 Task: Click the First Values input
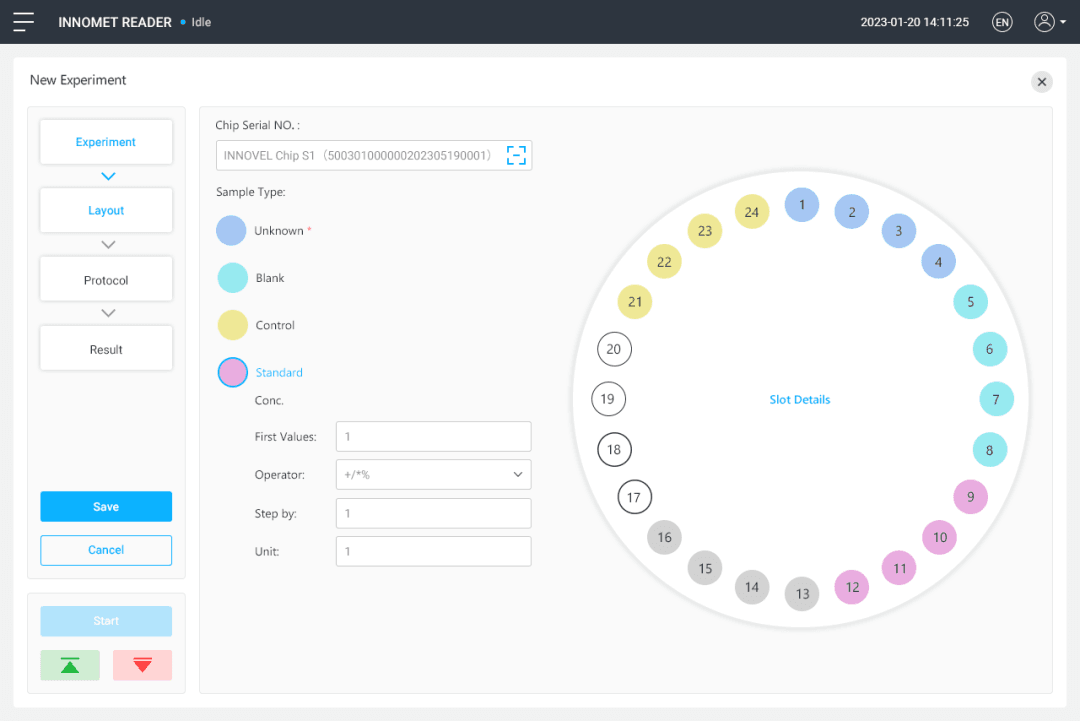pyautogui.click(x=433, y=437)
